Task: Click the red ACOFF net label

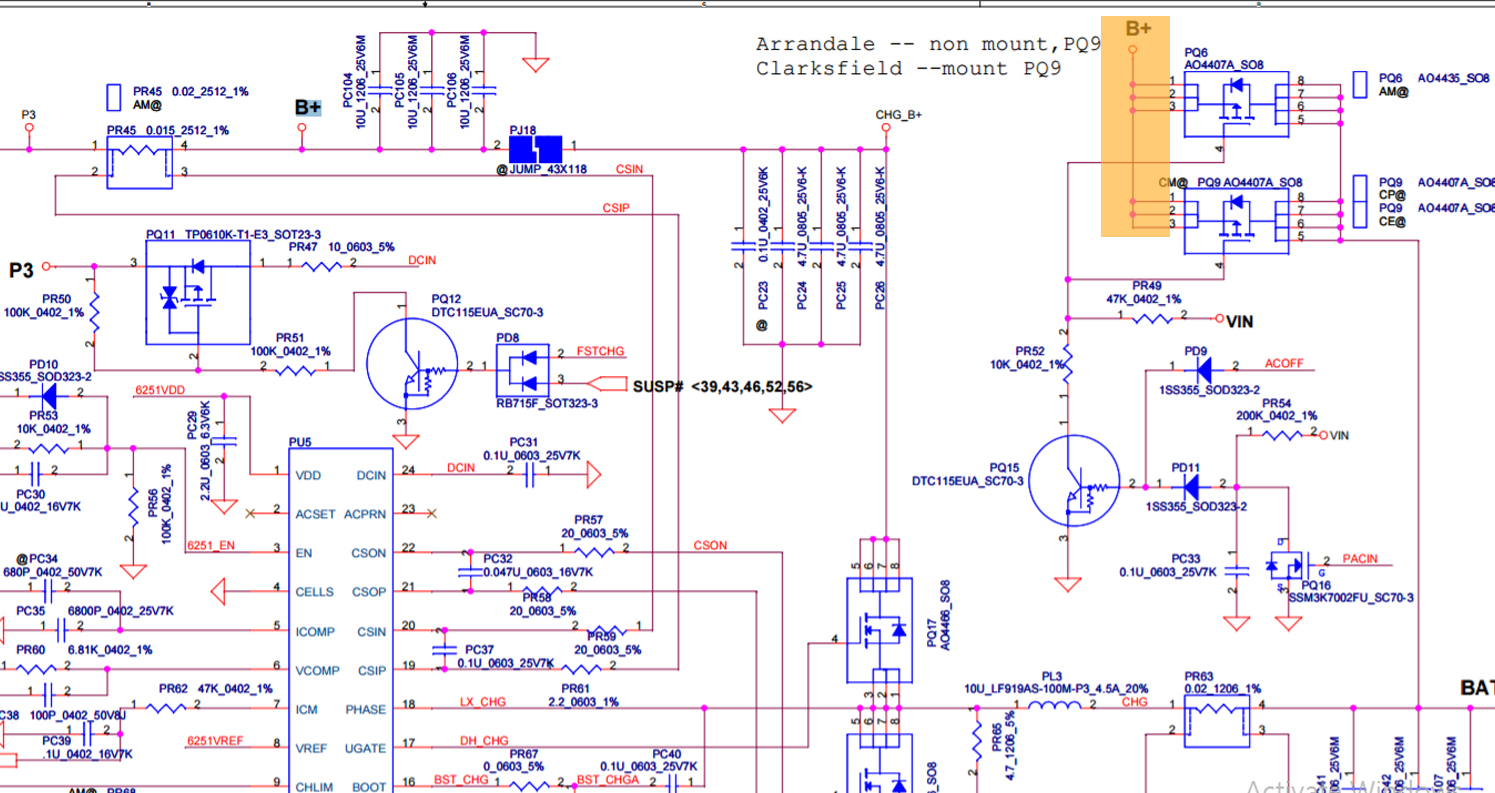Action: (x=1284, y=364)
